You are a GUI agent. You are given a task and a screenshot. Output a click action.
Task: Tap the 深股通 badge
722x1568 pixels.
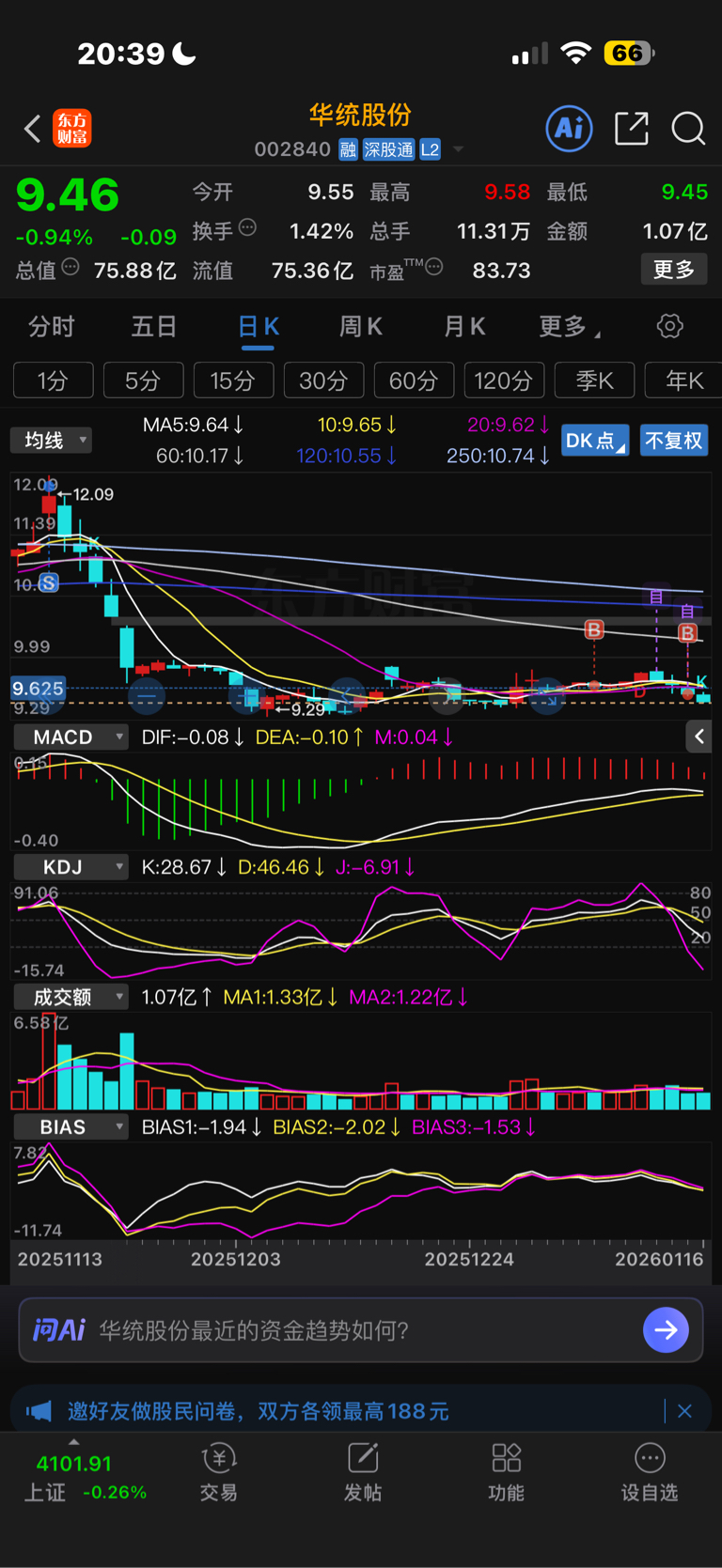pyautogui.click(x=388, y=149)
